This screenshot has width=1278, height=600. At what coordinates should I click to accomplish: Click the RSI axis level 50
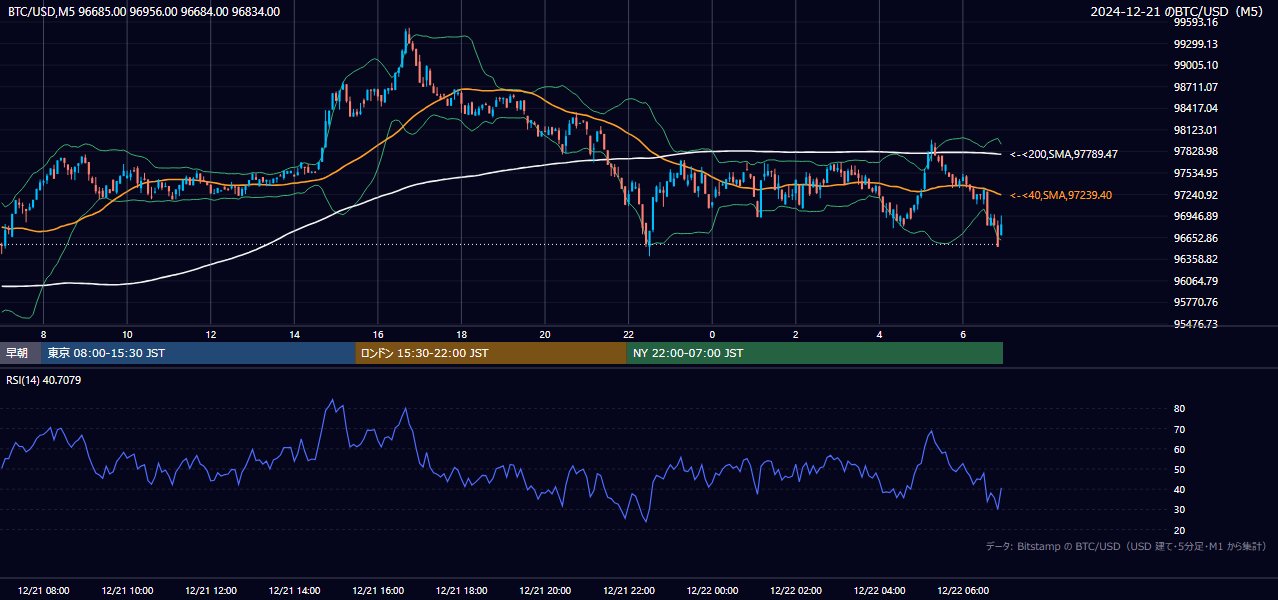pyautogui.click(x=1179, y=469)
